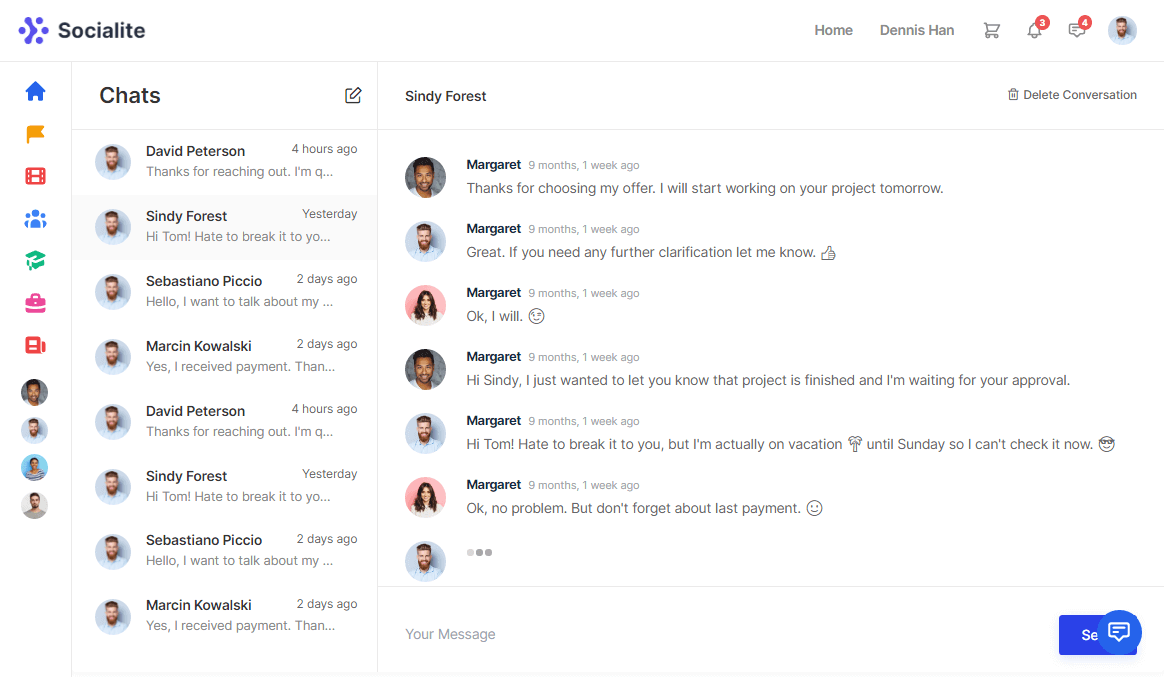Open the blue groups people icon

click(x=35, y=219)
